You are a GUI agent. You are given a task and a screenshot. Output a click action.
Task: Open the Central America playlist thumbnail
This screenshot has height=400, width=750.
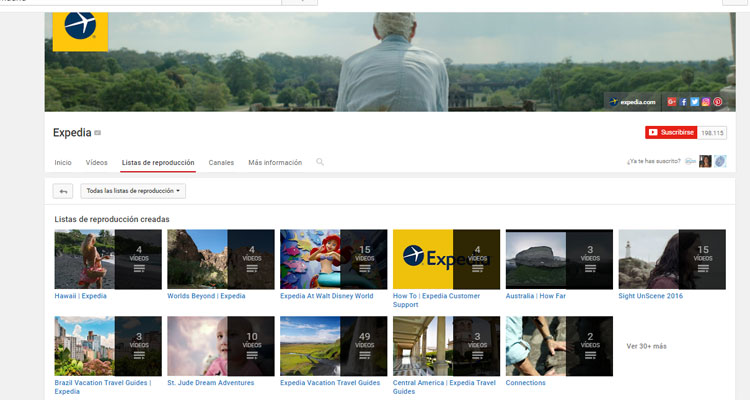[447, 346]
